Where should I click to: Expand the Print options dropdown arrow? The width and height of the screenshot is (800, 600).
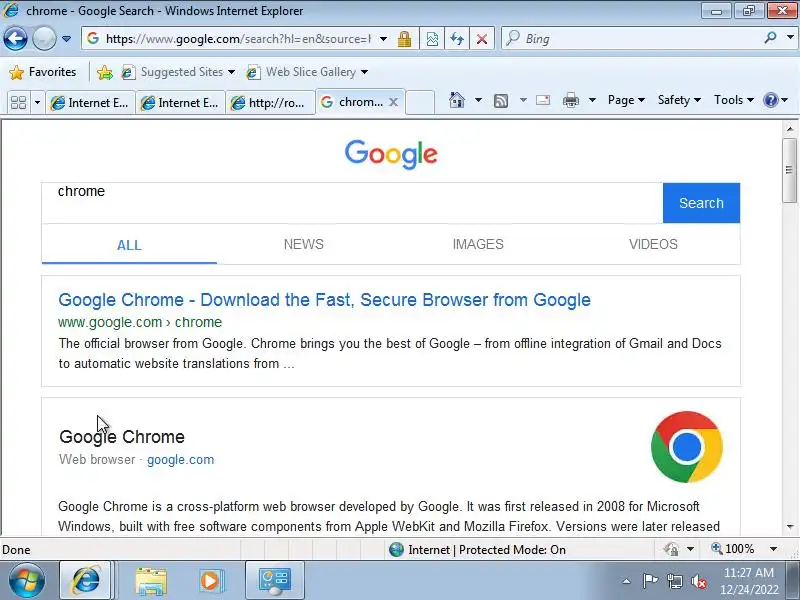[592, 100]
